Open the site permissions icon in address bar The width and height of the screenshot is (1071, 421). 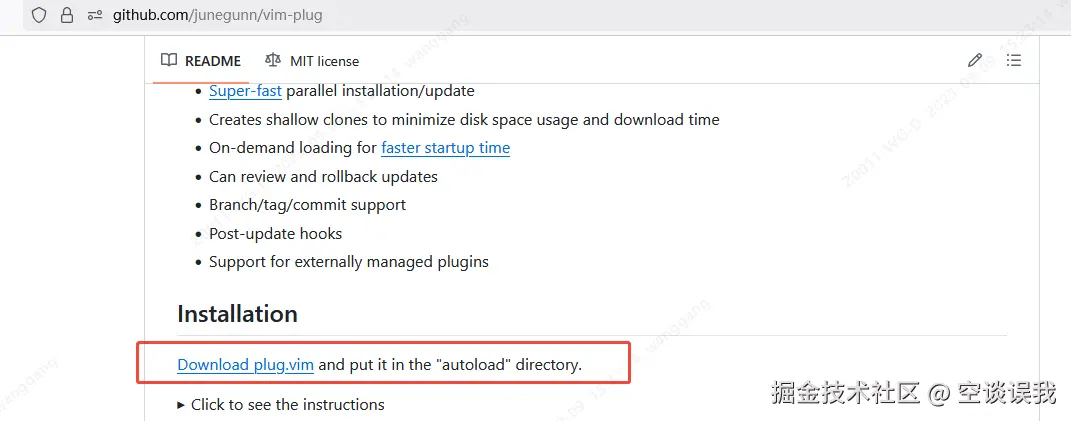[95, 16]
